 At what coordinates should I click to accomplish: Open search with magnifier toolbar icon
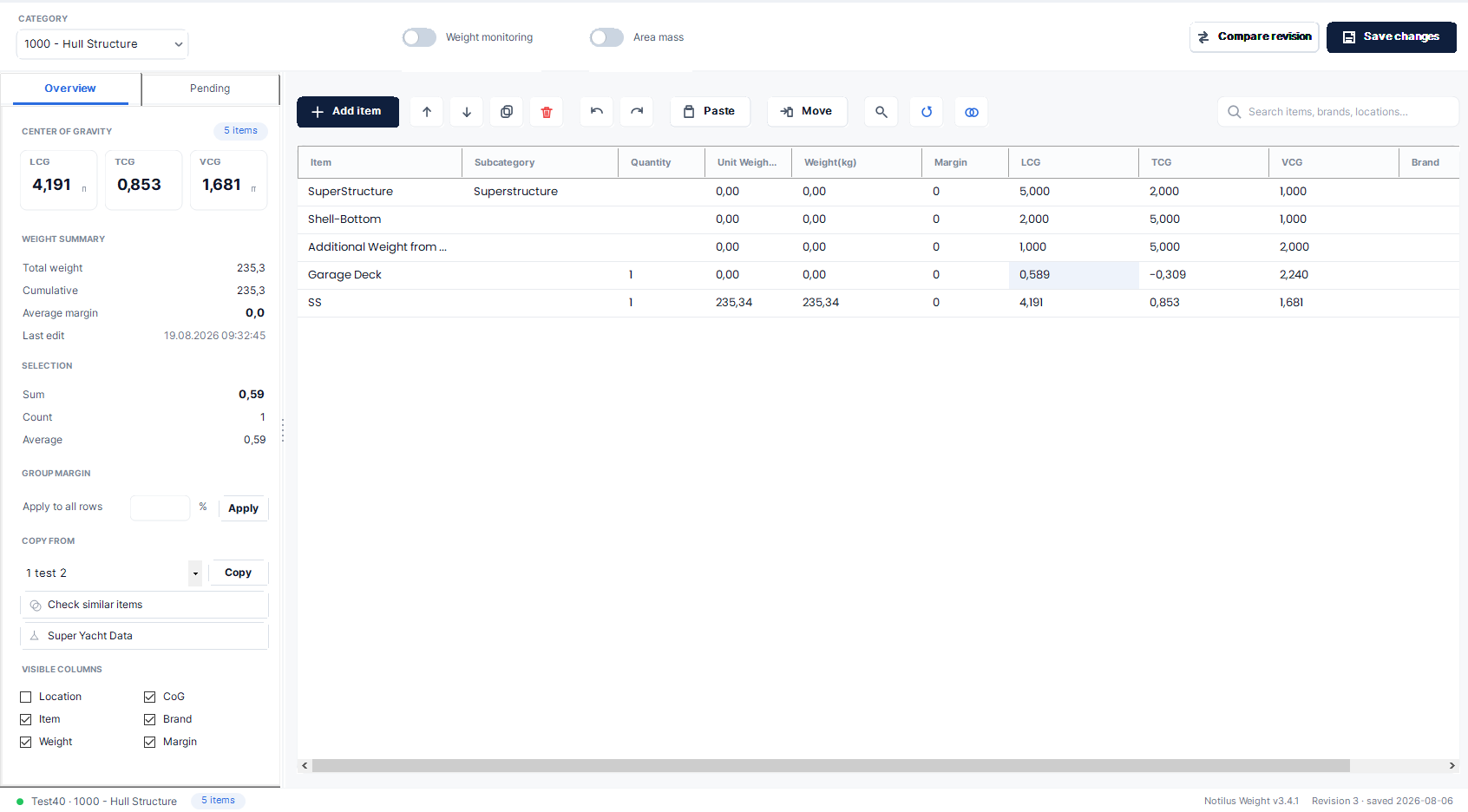tap(881, 112)
